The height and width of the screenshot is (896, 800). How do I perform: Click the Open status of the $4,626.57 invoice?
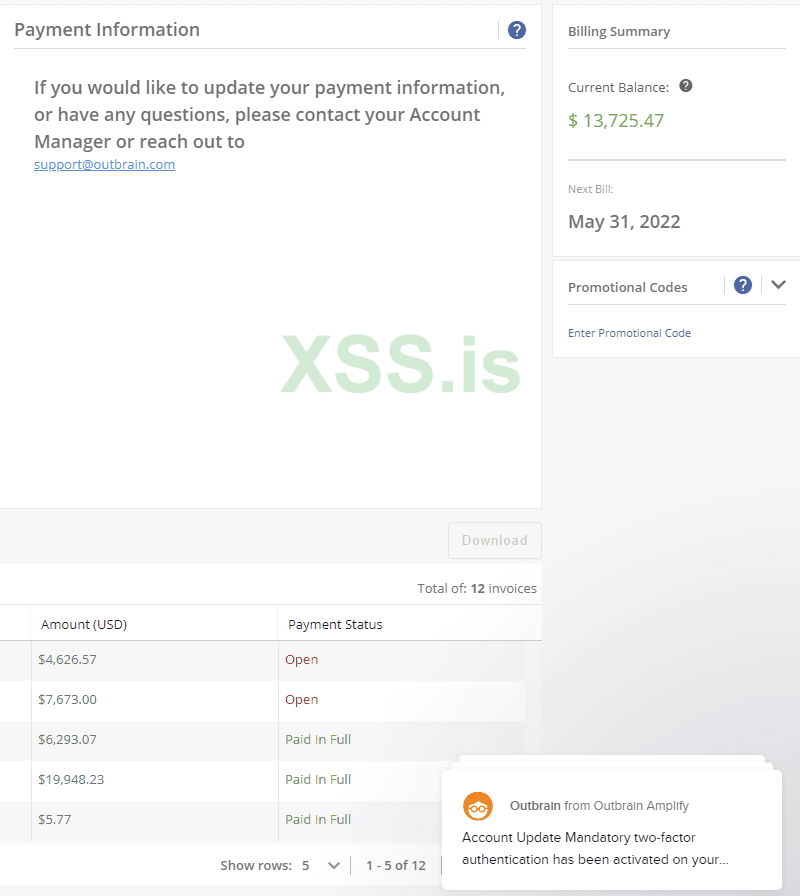click(x=301, y=660)
